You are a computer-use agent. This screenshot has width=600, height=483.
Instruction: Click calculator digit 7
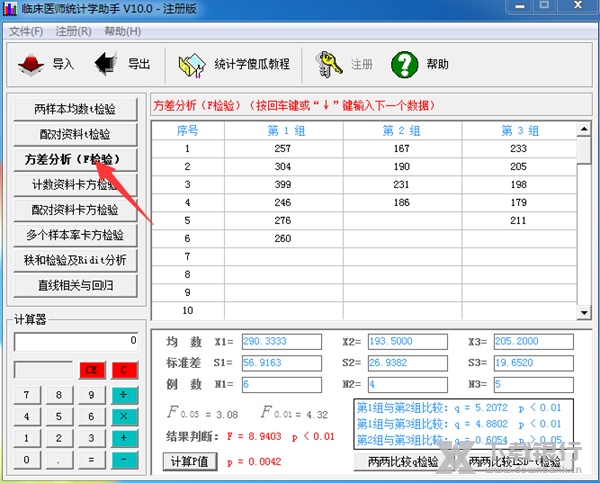pyautogui.click(x=27, y=395)
